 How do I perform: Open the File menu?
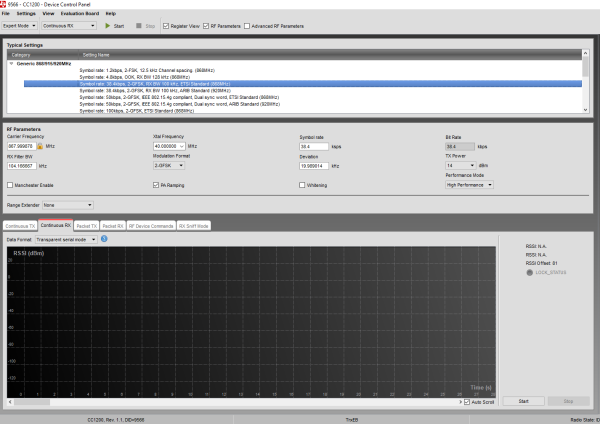pos(6,13)
